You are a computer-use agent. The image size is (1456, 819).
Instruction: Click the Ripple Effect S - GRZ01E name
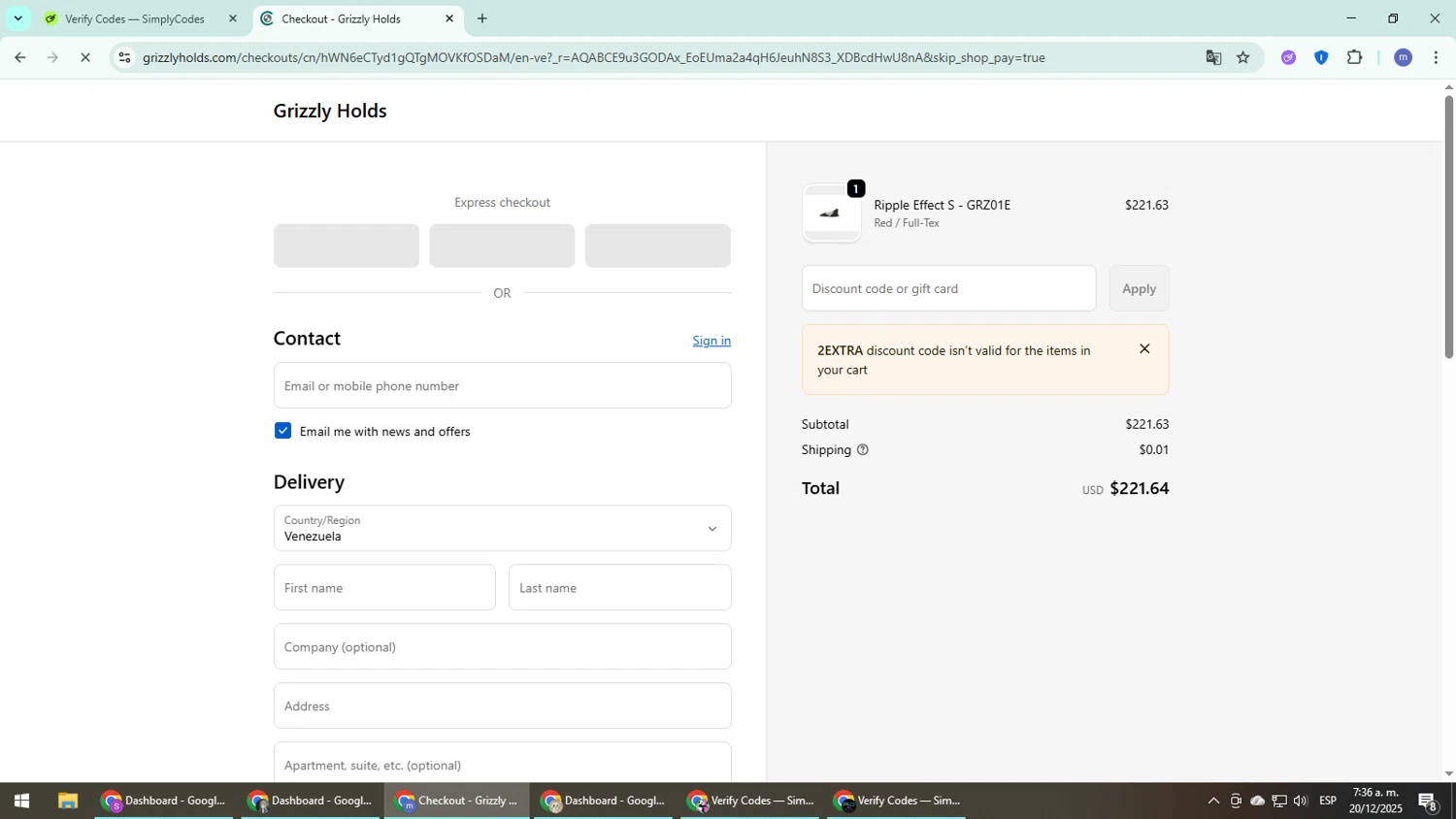tap(943, 205)
